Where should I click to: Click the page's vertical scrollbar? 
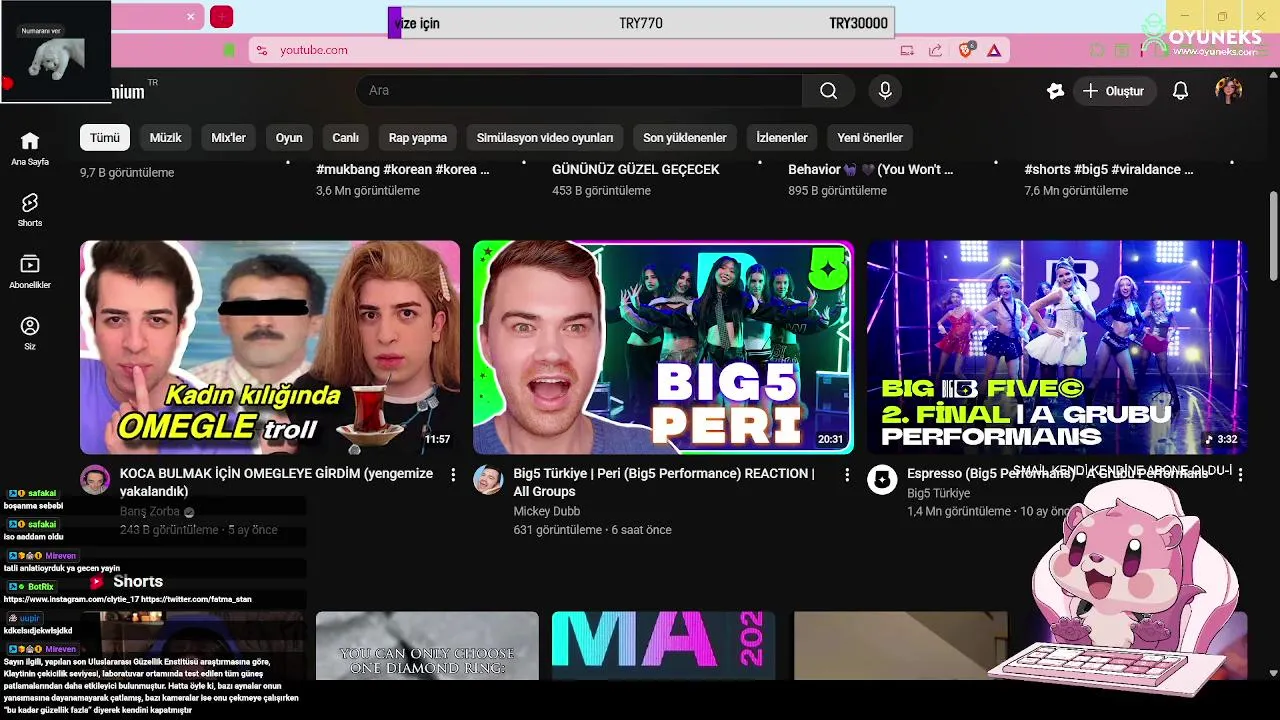(1273, 235)
